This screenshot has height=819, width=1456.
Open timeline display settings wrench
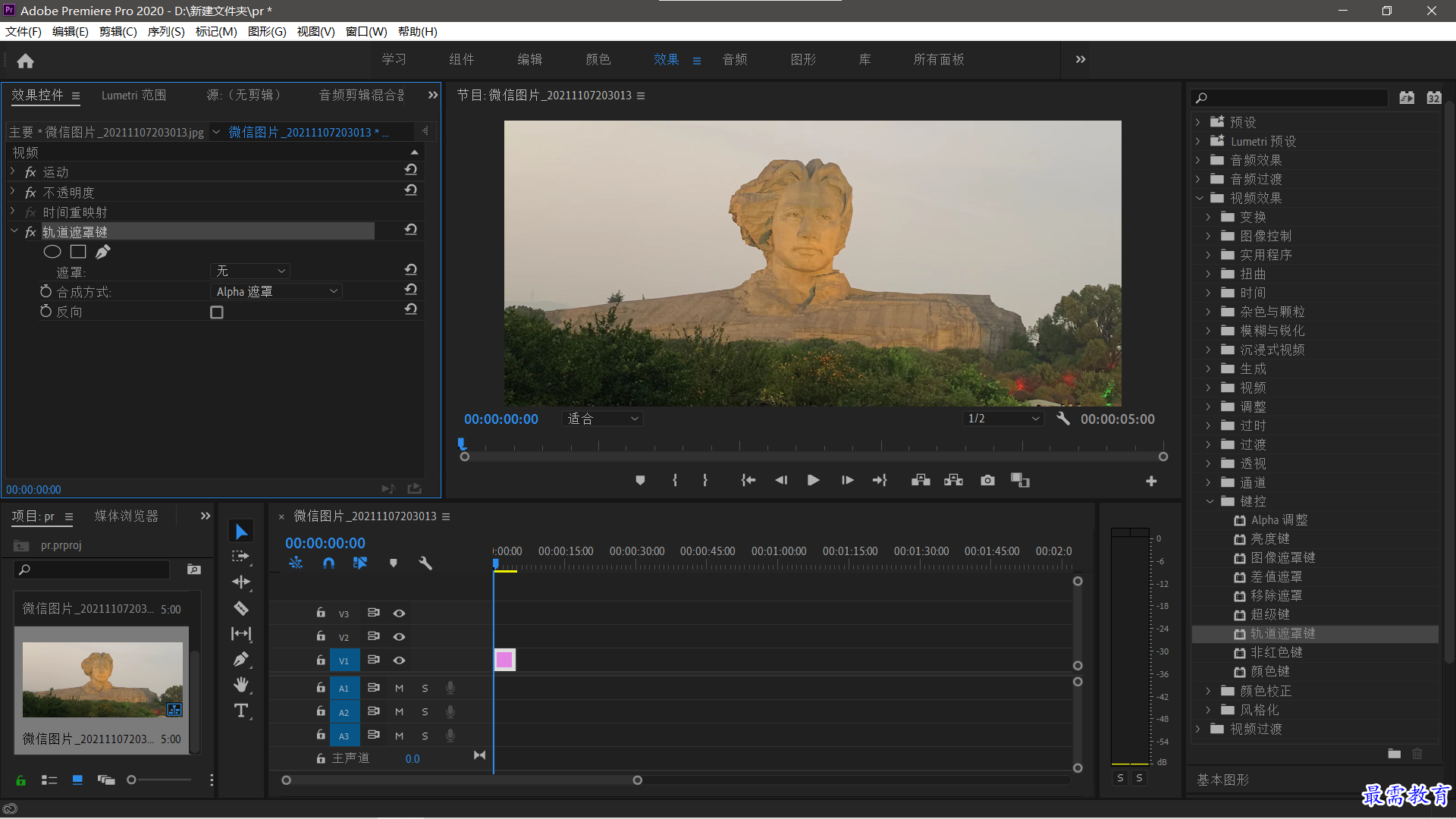coord(425,563)
